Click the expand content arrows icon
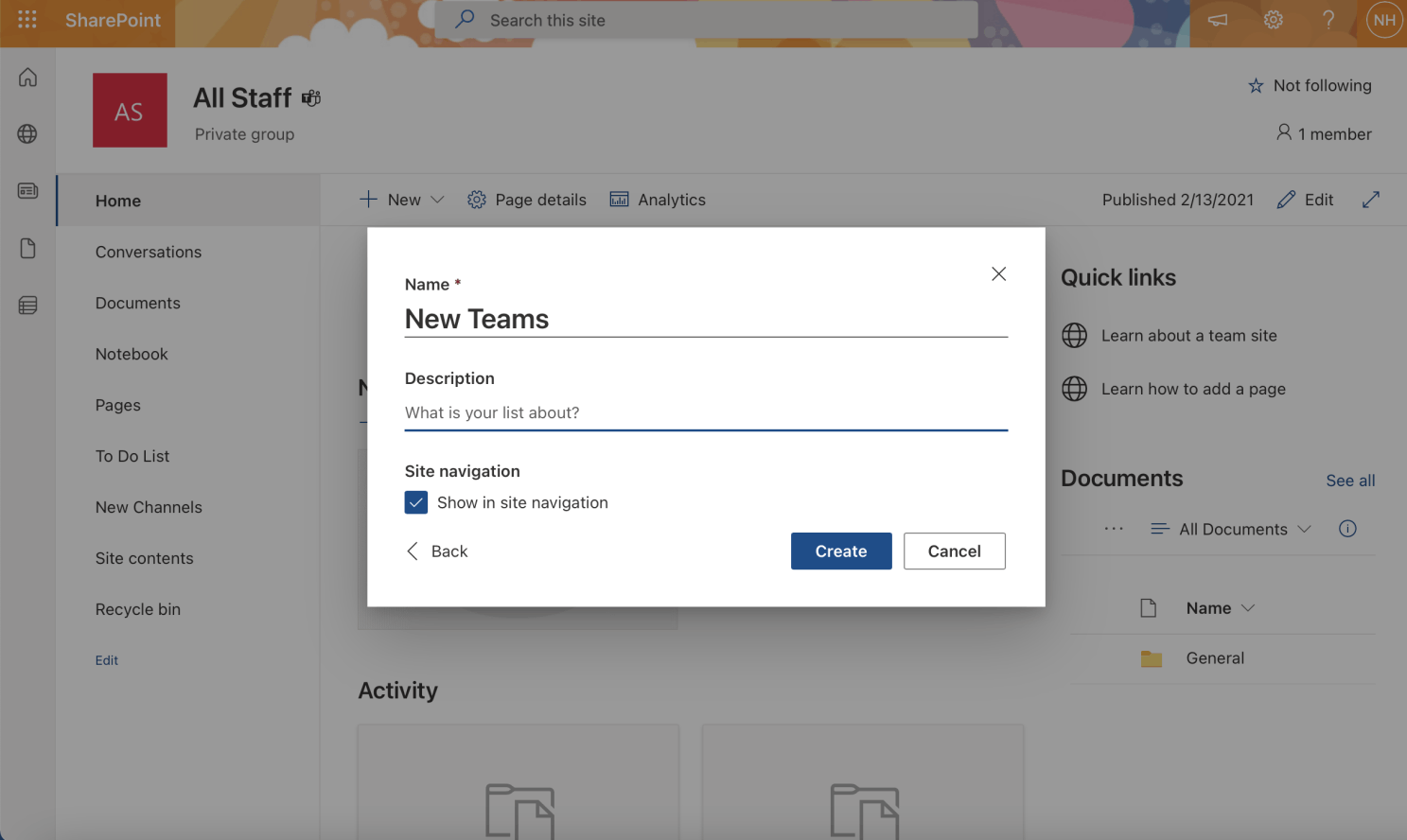This screenshot has width=1407, height=840. coord(1371,200)
